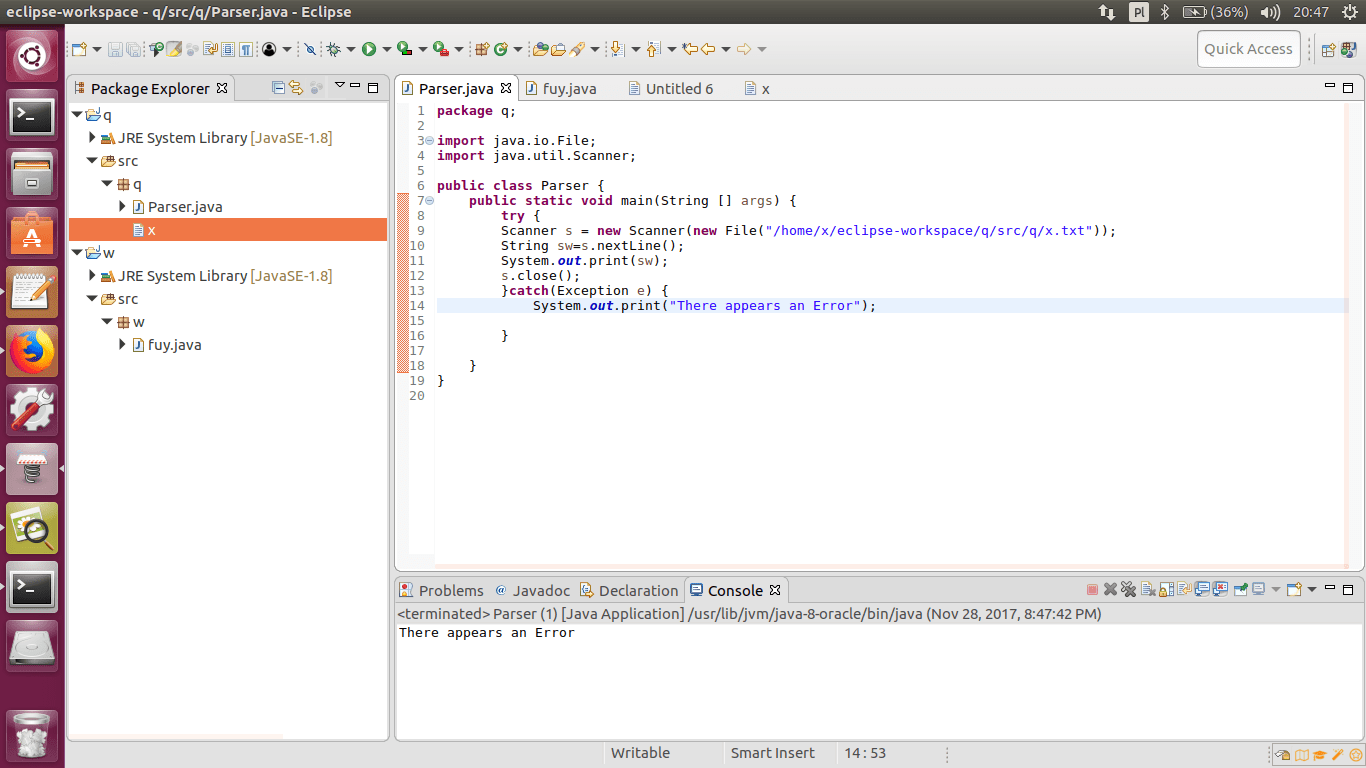Click the New wizard toolbar icon
The height and width of the screenshot is (768, 1366).
pyautogui.click(x=79, y=49)
